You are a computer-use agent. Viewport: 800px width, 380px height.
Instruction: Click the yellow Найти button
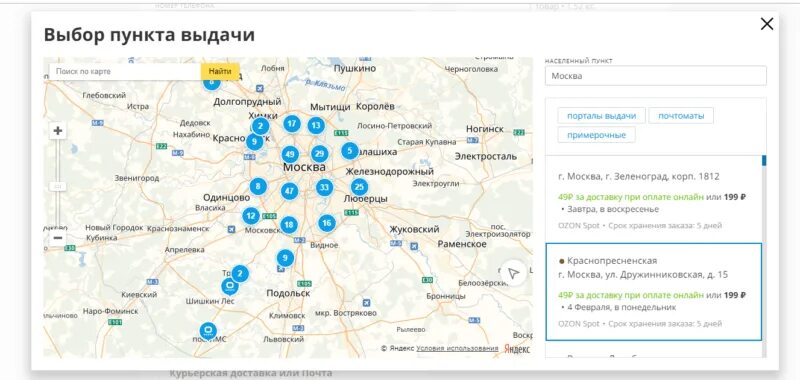220,71
